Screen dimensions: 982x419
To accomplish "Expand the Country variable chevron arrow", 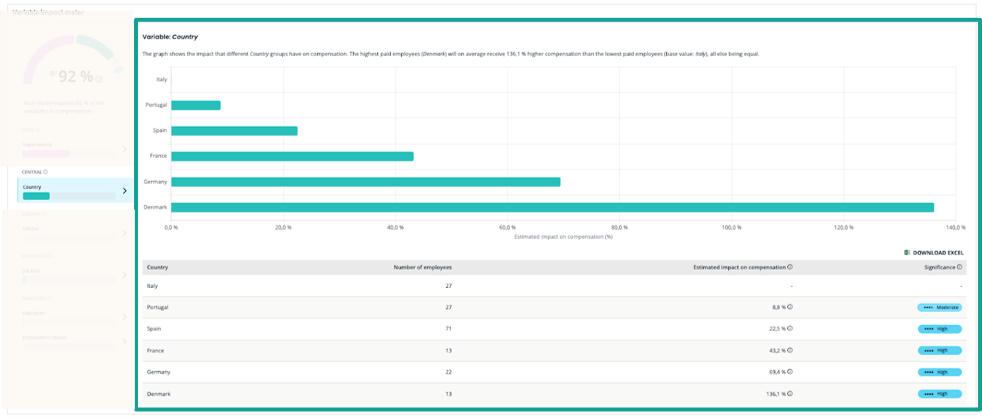I will click(124, 190).
